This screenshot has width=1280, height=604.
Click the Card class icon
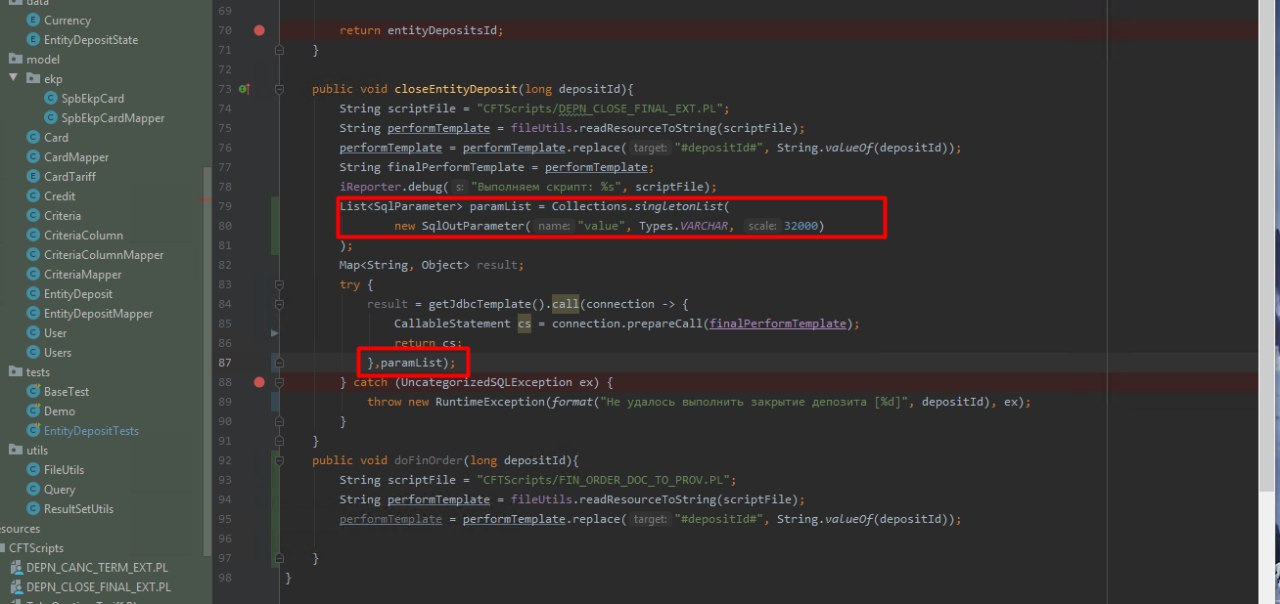coord(33,138)
